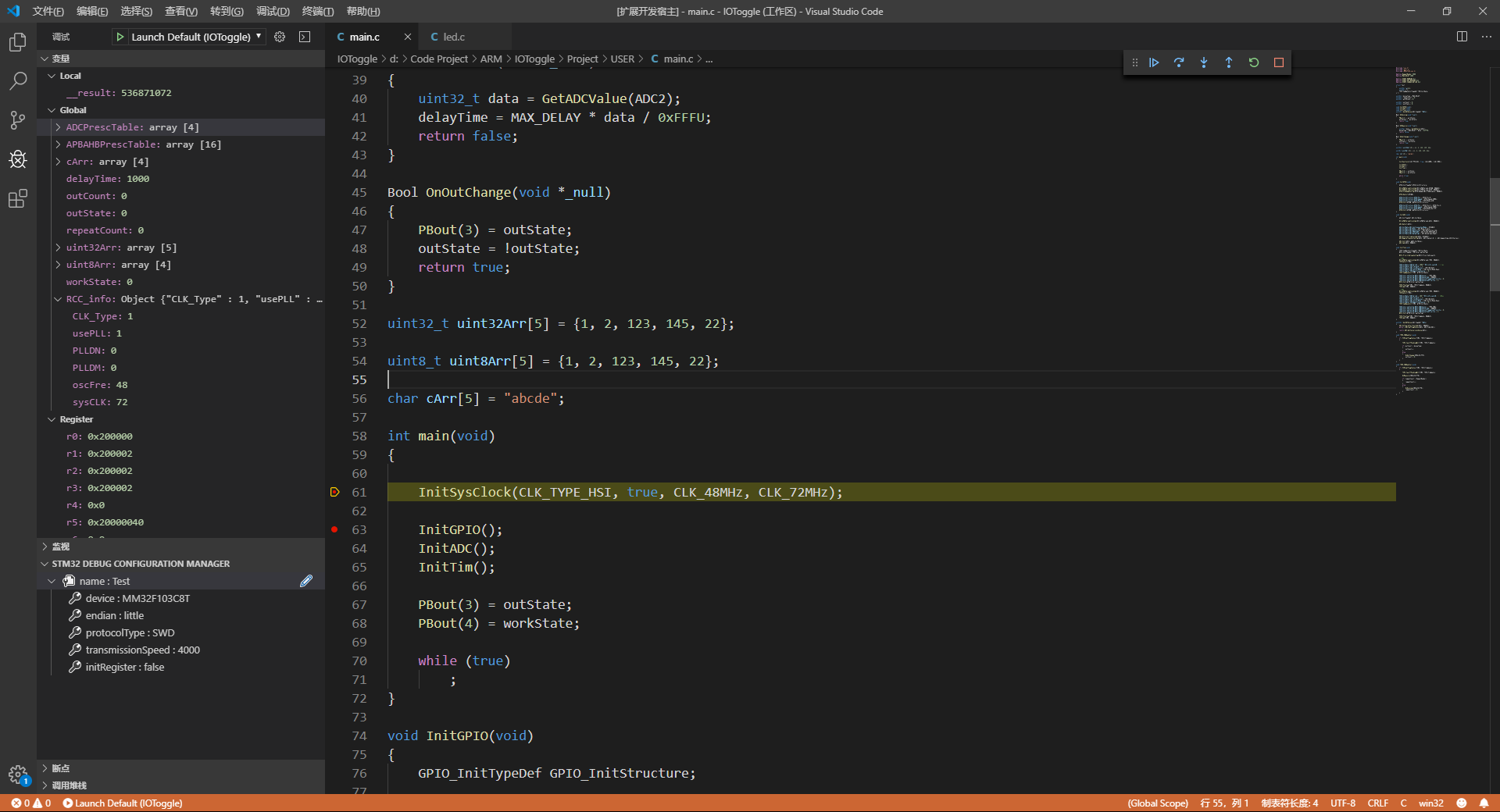Viewport: 1500px width, 812px height.
Task: Step Out in the debug toolbar
Action: tap(1229, 62)
